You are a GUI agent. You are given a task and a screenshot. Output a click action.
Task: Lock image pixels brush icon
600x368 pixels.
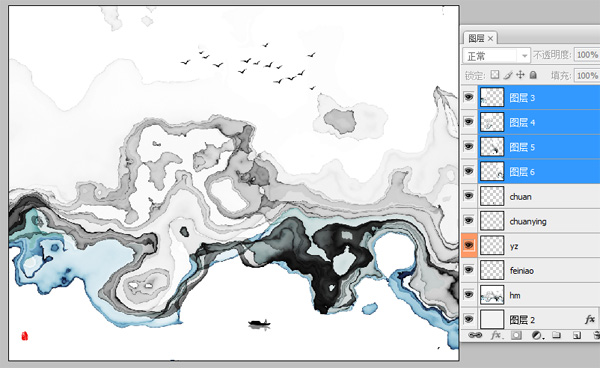(x=508, y=75)
